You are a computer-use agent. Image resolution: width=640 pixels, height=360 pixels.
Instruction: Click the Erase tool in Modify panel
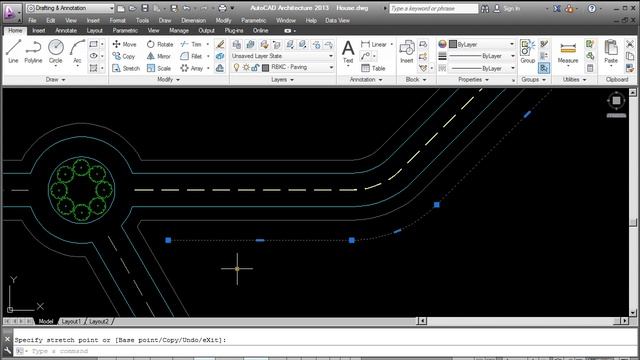coord(220,44)
